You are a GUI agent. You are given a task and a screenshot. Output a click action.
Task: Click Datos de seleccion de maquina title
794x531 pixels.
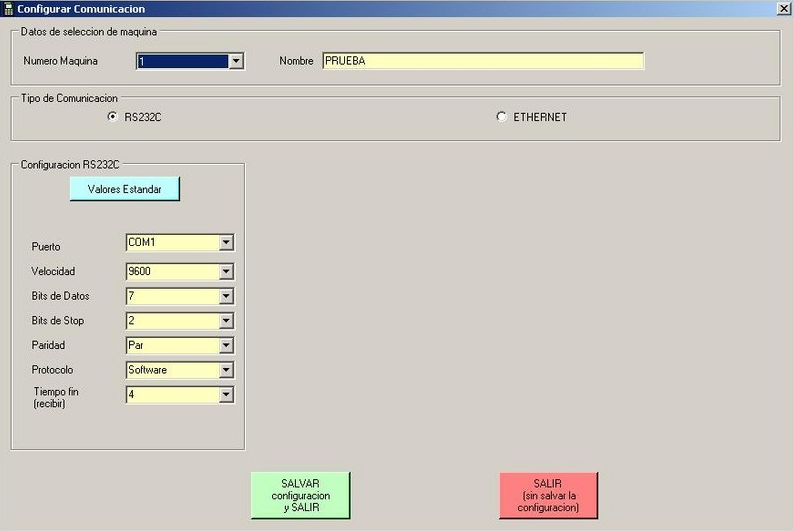point(89,32)
